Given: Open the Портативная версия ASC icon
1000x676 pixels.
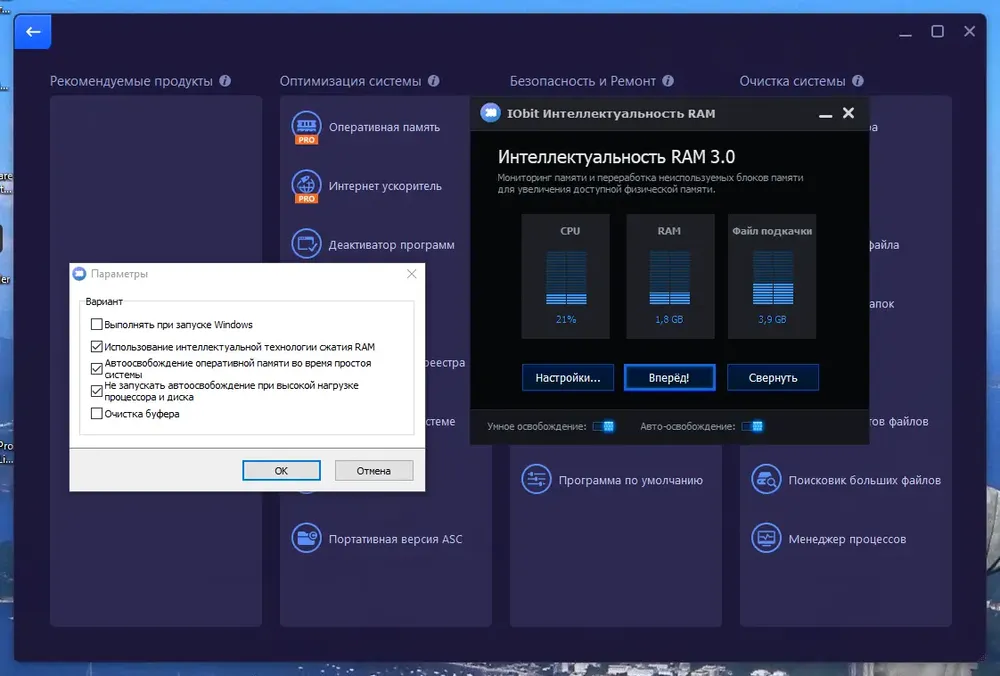Looking at the screenshot, I should point(306,538).
